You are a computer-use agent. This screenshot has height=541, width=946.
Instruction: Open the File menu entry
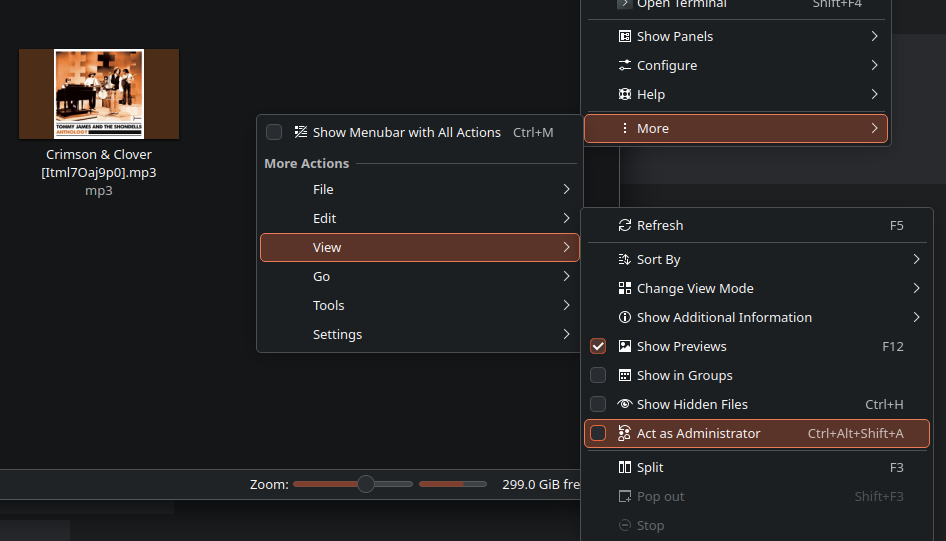(x=419, y=189)
